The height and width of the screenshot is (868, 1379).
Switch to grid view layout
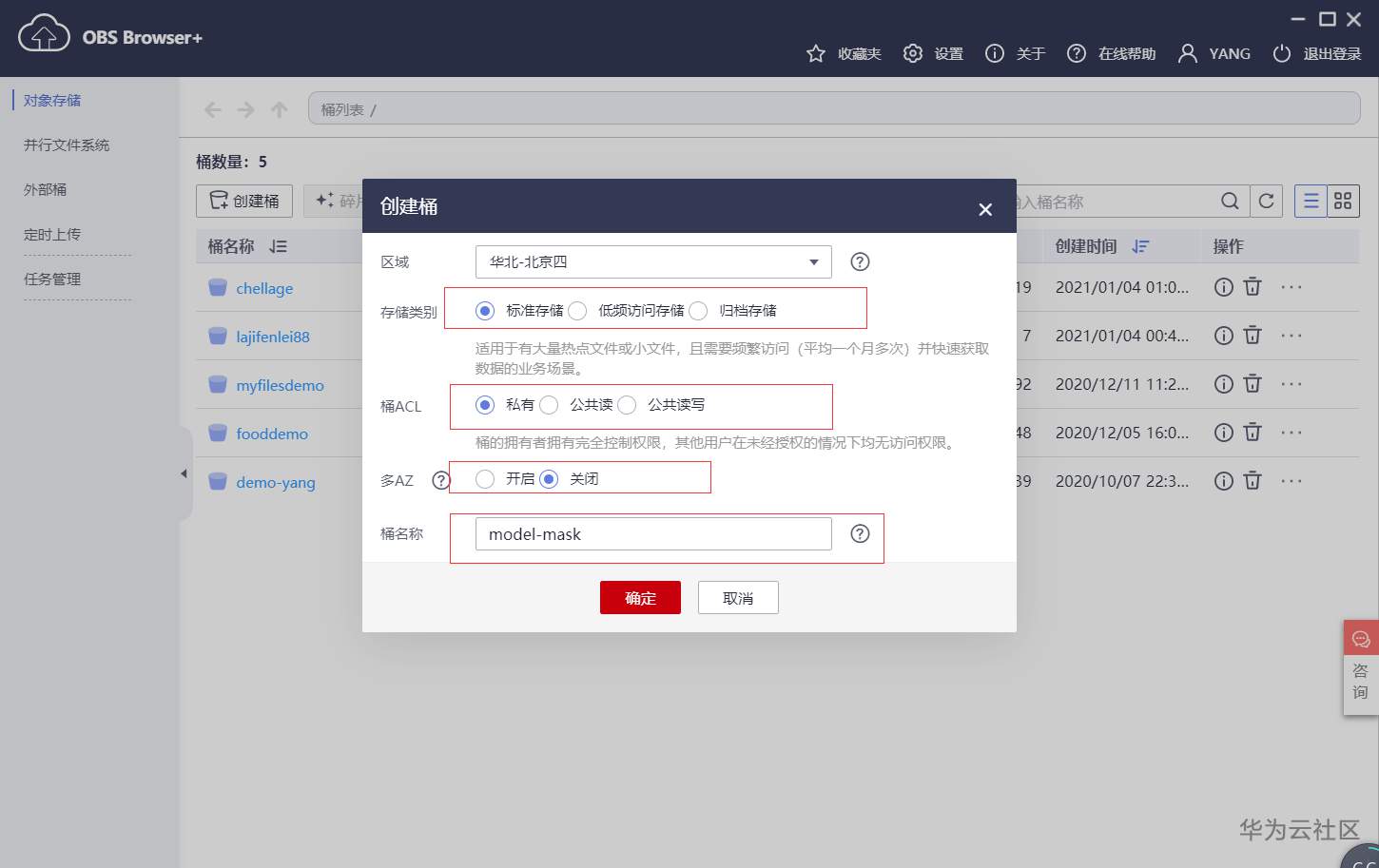[1343, 201]
